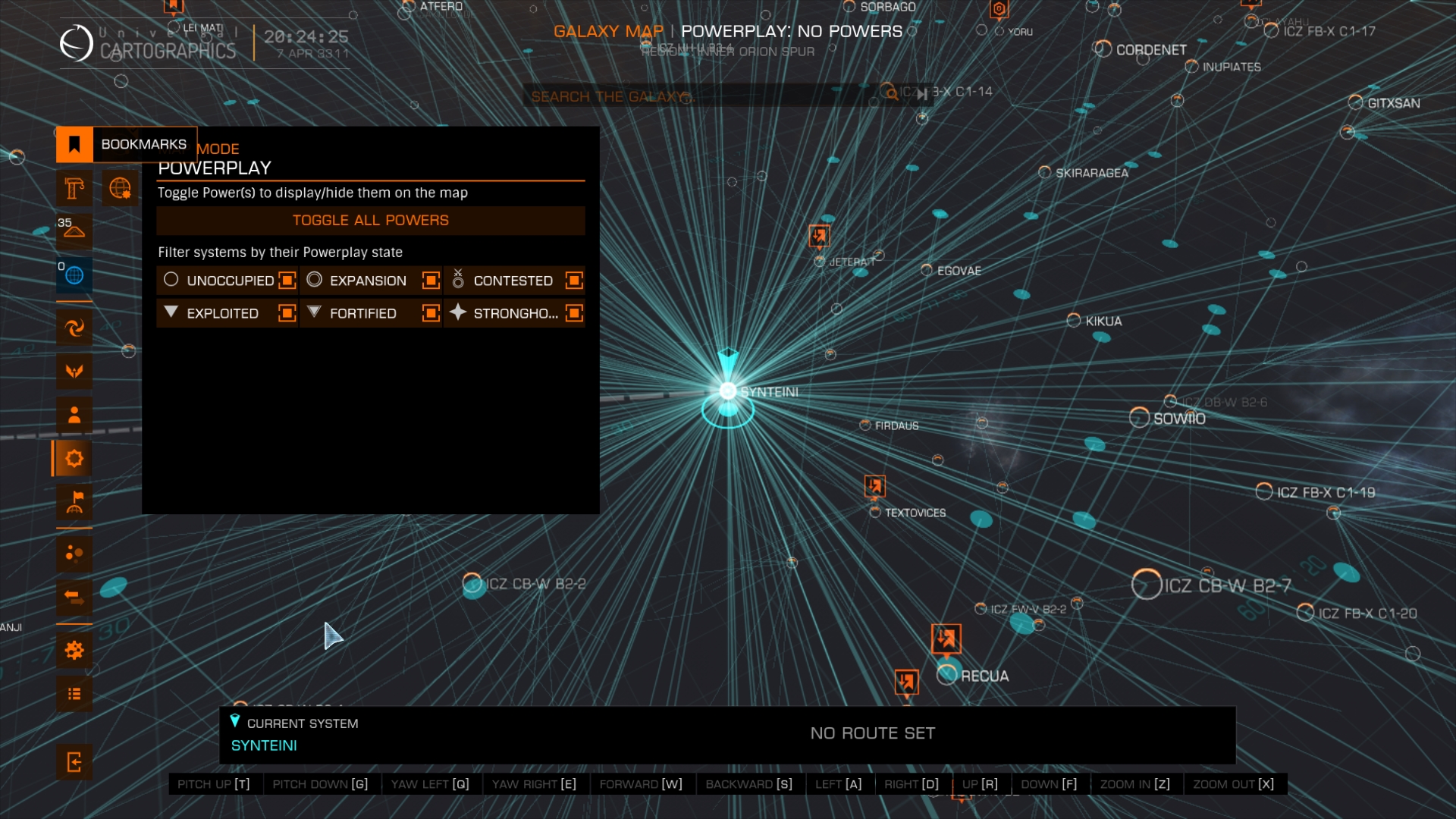Select the active Powerplay cog-star icon
Screen dimensions: 1456x819
(x=74, y=458)
